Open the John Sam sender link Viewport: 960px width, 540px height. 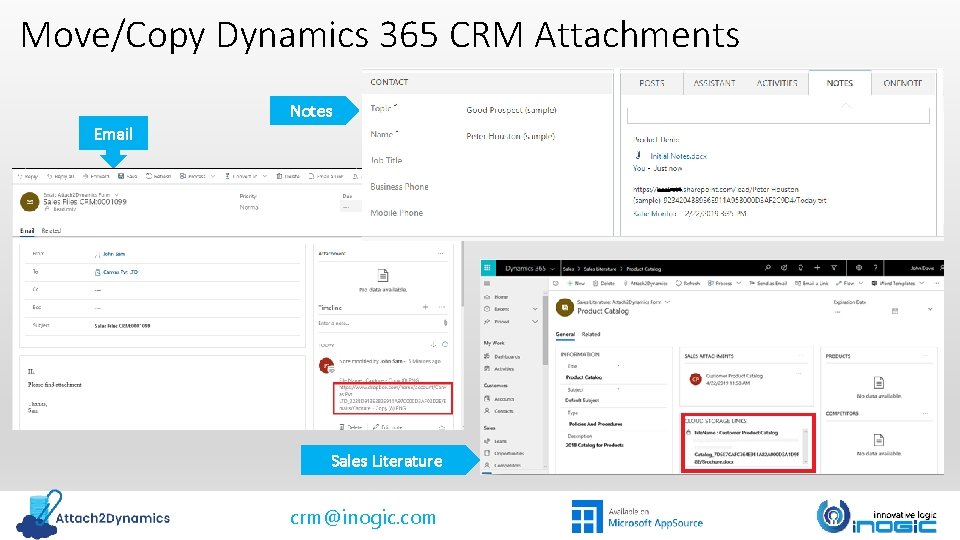tap(113, 253)
